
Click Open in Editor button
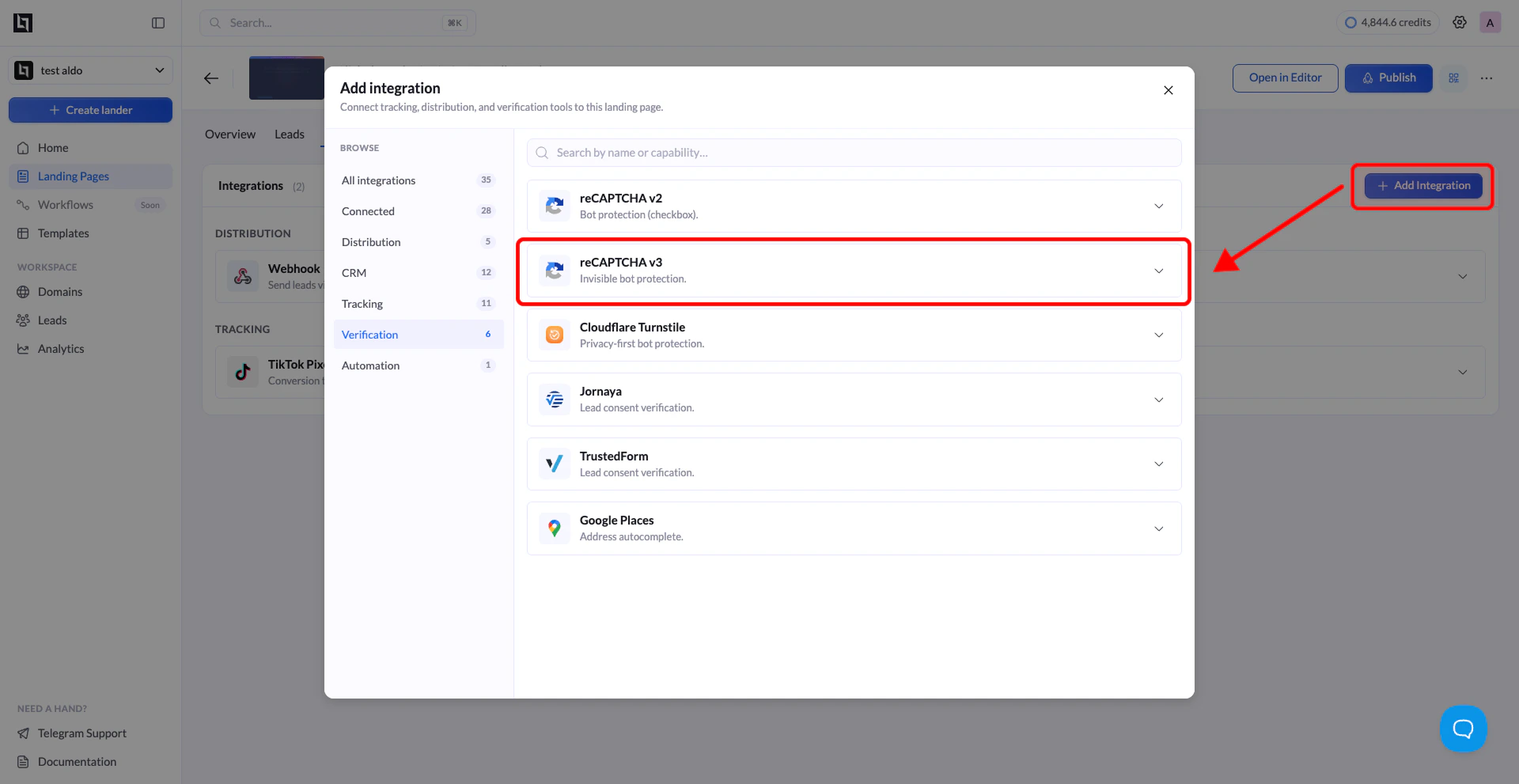[x=1286, y=78]
